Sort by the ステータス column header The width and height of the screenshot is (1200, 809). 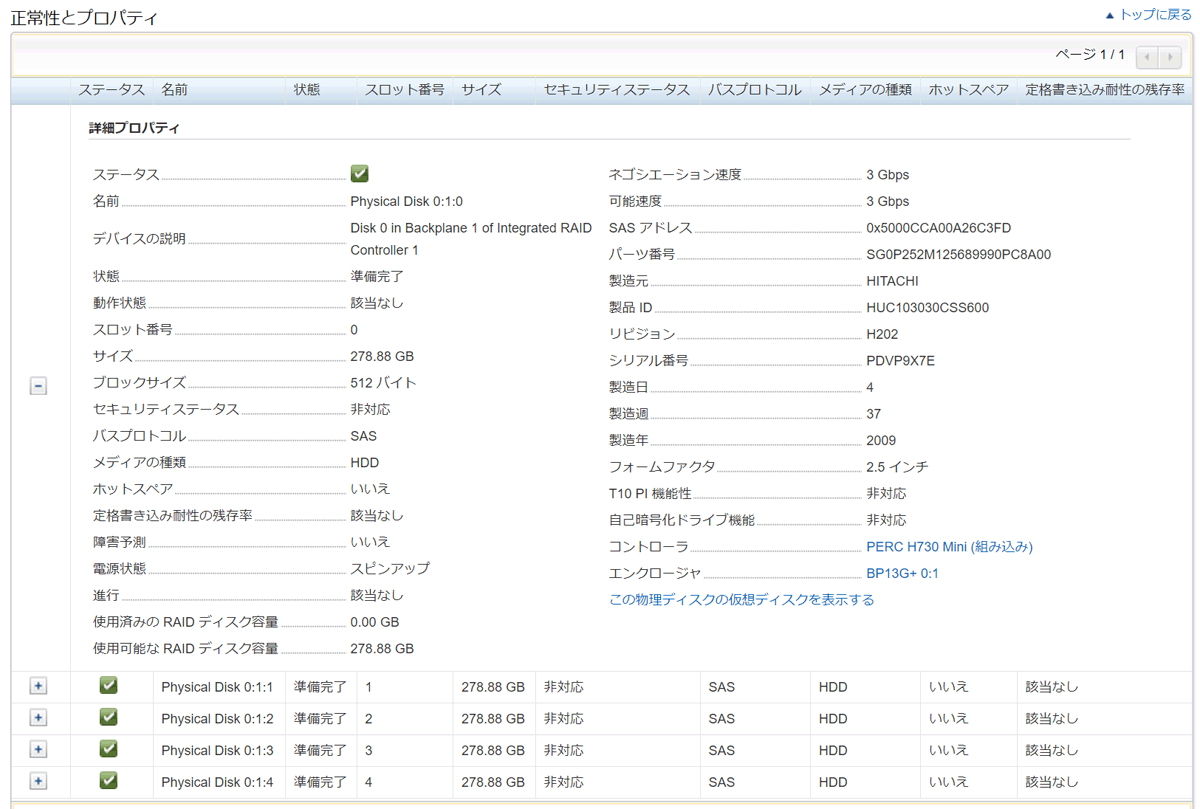(x=112, y=90)
